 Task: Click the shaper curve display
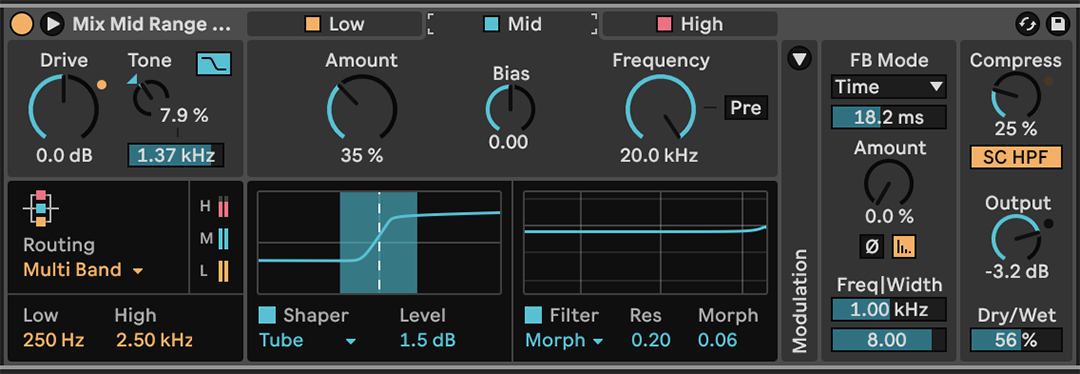(380, 242)
